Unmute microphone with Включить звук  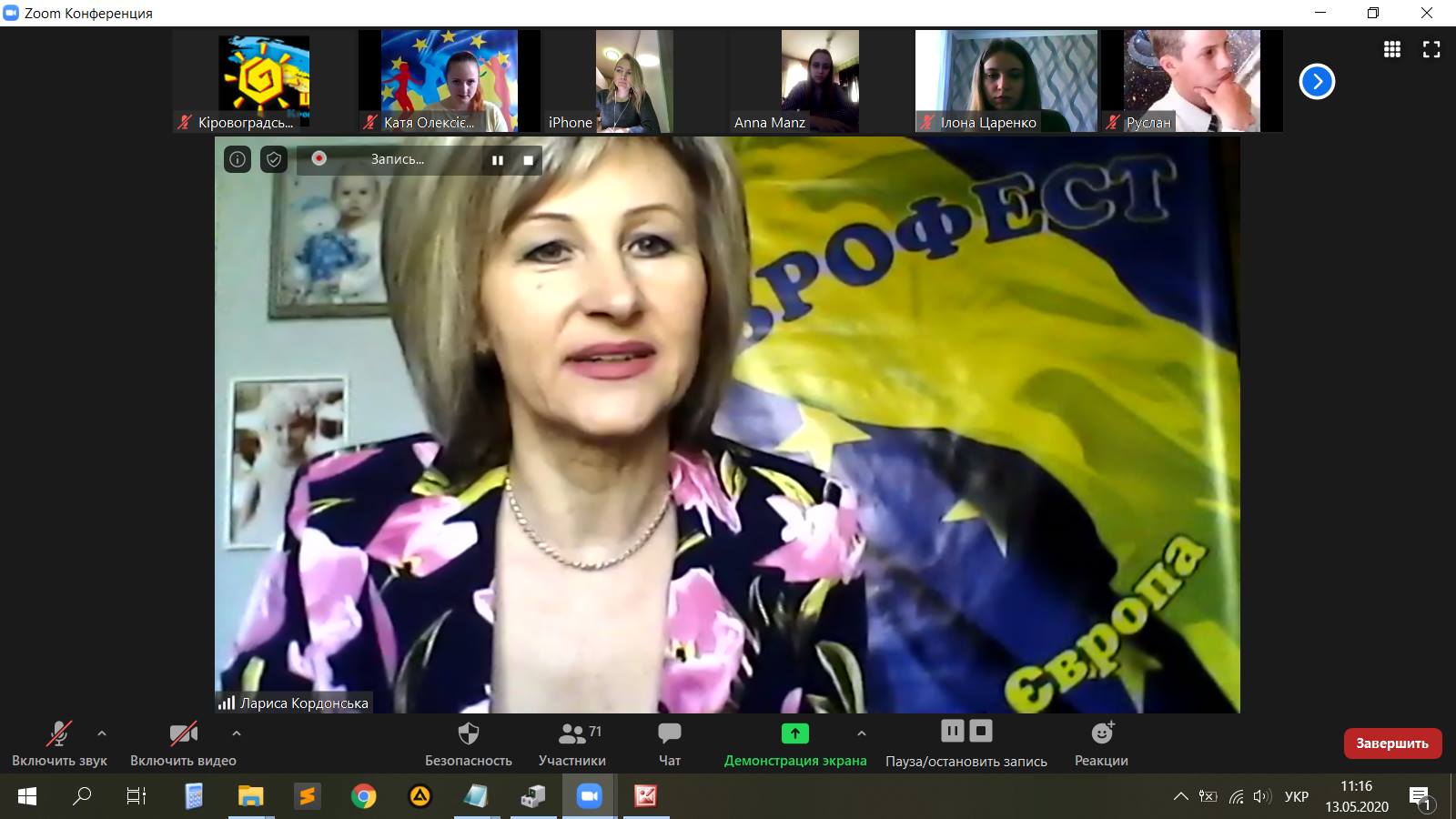click(59, 734)
